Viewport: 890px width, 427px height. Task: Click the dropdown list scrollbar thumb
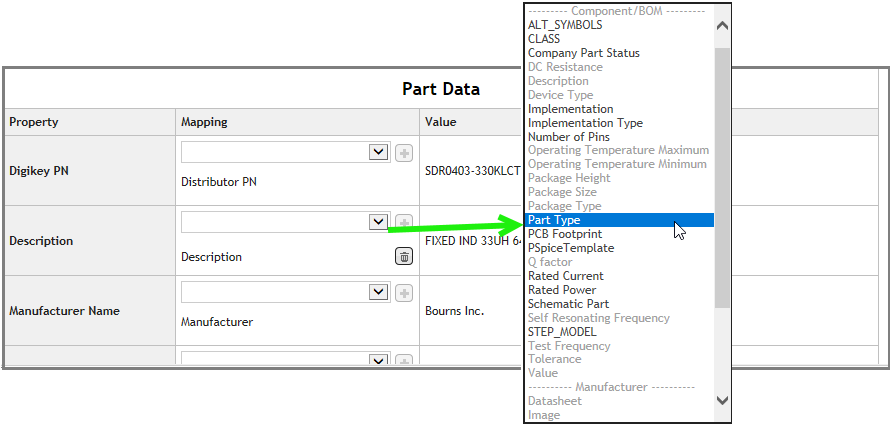point(722,178)
